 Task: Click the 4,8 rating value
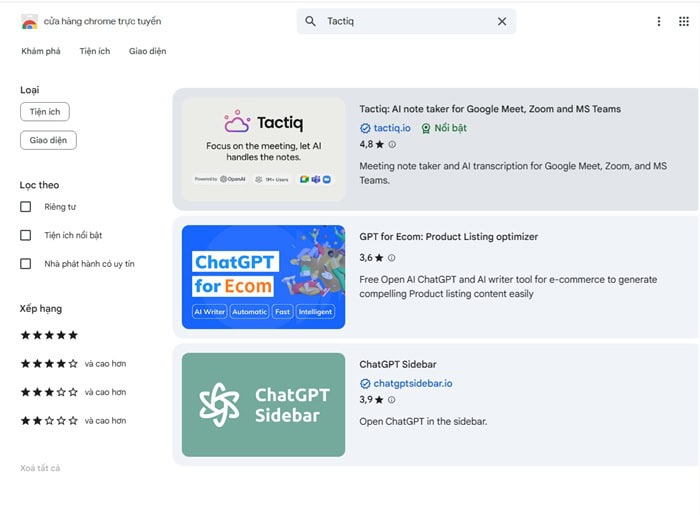tap(366, 144)
